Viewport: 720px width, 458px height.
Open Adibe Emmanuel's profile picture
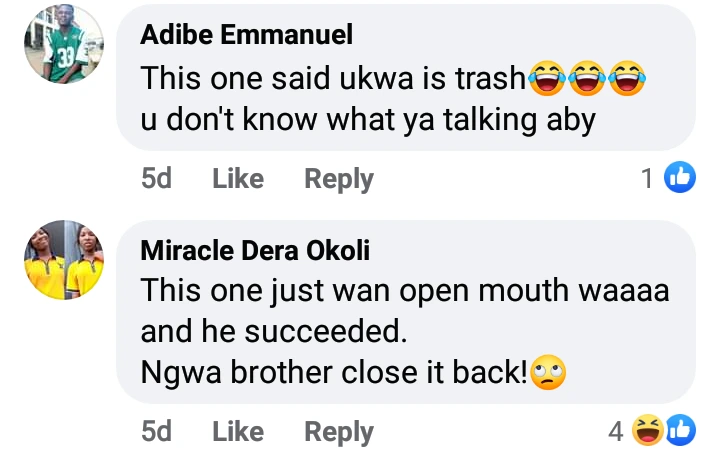pos(63,44)
